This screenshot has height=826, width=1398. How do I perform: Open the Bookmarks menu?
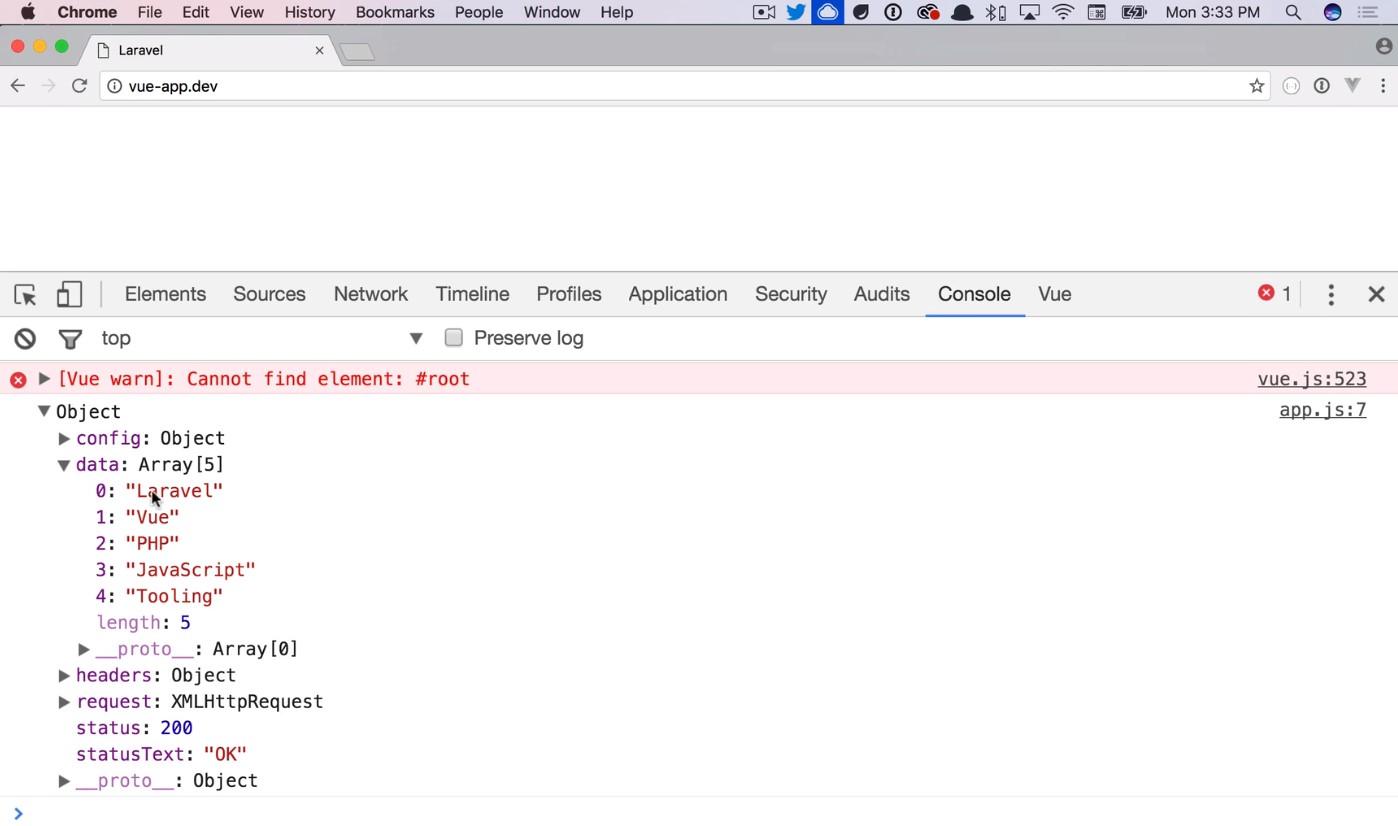coord(394,12)
